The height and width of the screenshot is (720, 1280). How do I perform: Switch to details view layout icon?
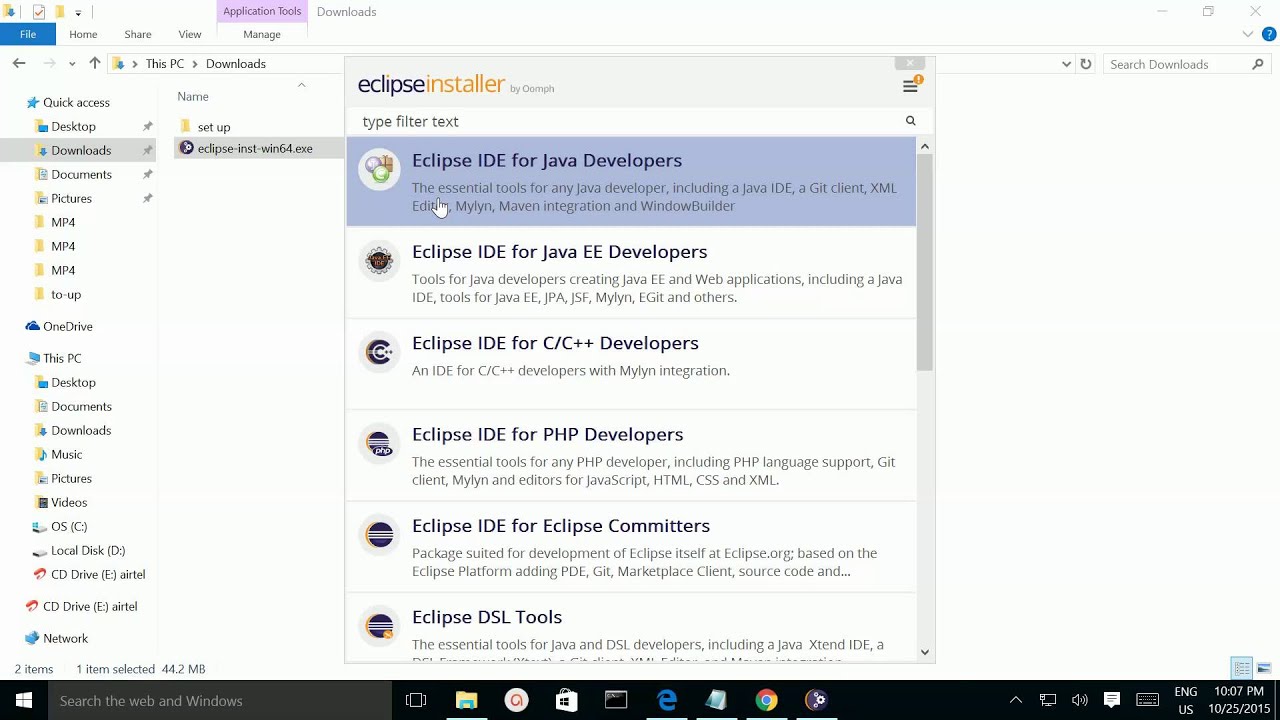click(x=1242, y=668)
